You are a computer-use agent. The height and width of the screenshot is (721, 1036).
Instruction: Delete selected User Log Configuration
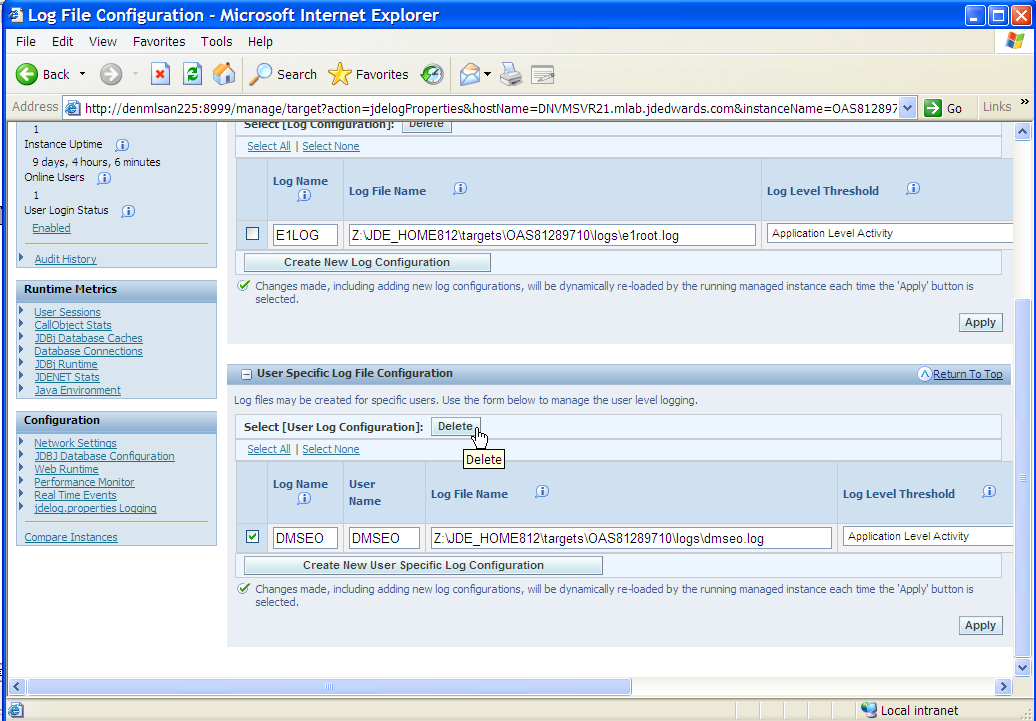point(455,426)
